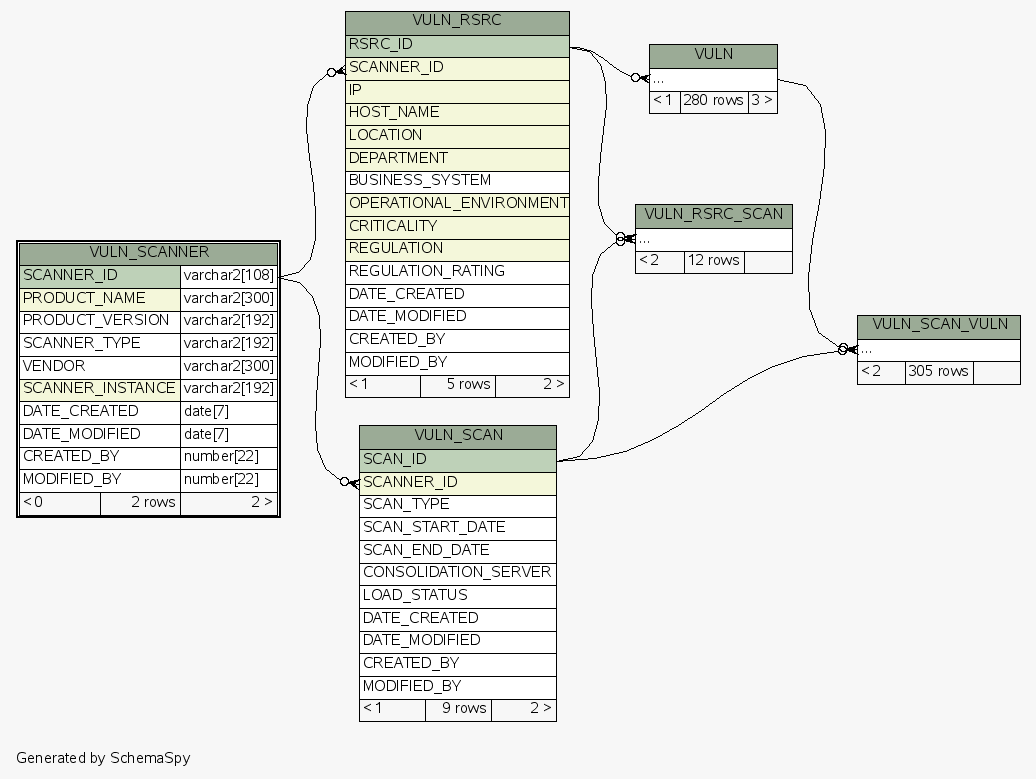
Task: Open the VULN_SCAN table title
Action: click(x=457, y=435)
